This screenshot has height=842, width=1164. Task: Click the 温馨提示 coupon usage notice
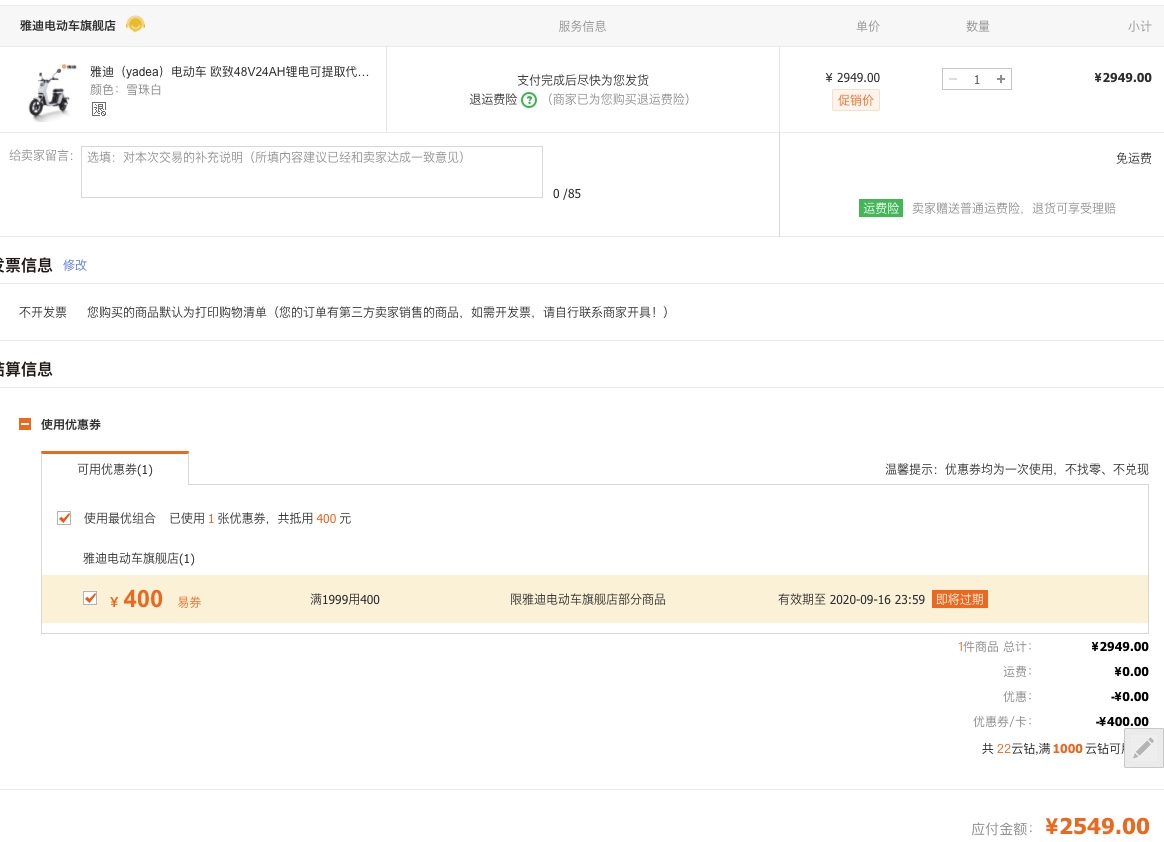click(x=1017, y=469)
